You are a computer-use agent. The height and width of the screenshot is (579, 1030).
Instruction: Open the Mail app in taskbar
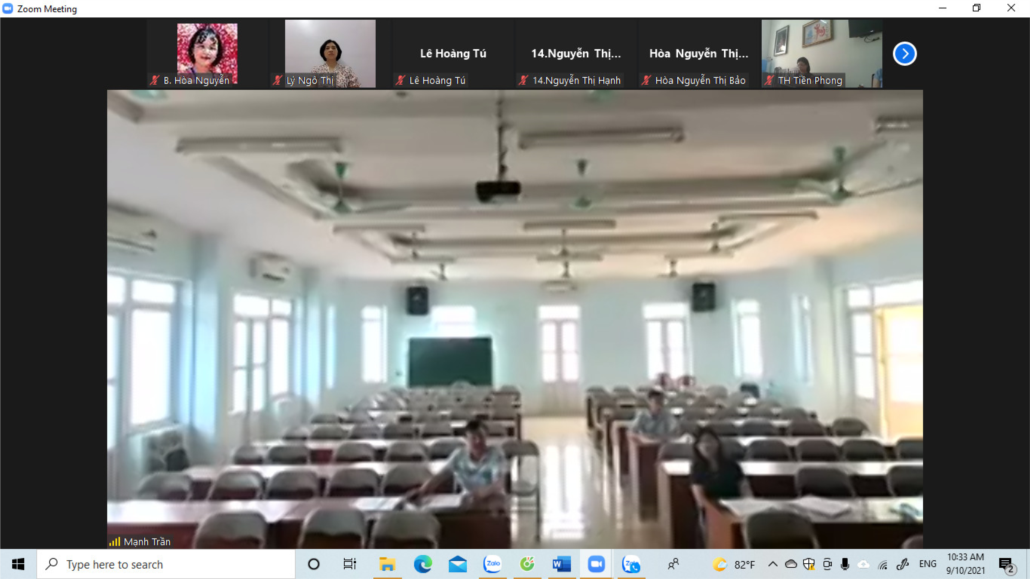pyautogui.click(x=457, y=564)
